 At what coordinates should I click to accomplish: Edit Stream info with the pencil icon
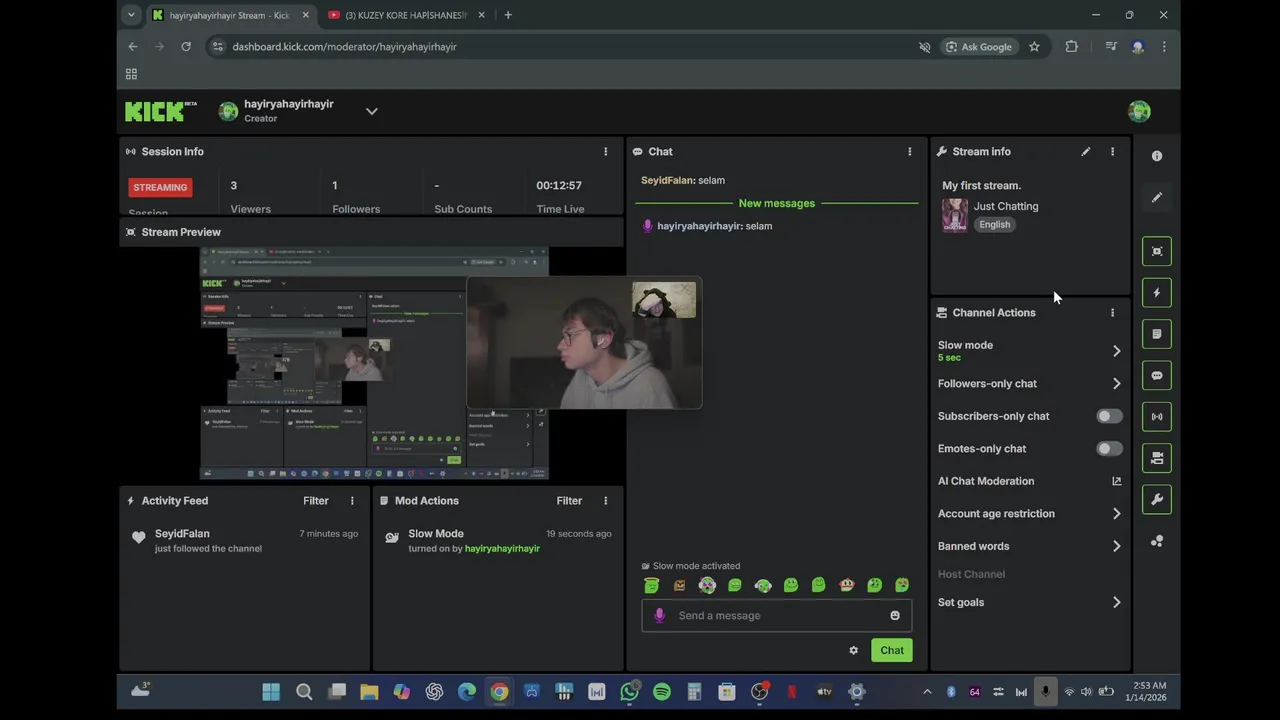pyautogui.click(x=1086, y=152)
